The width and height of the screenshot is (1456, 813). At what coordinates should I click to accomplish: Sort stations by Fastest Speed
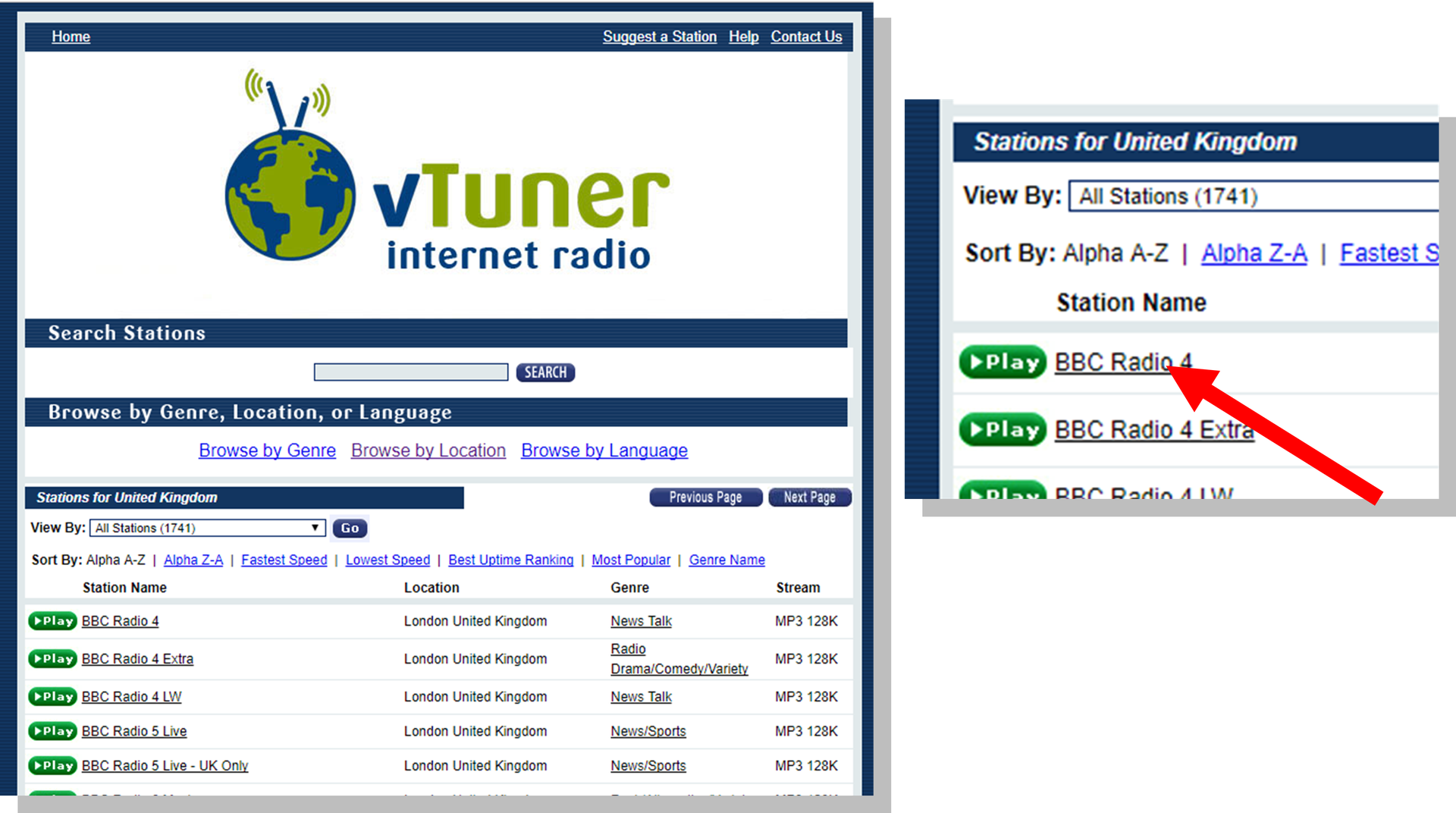(284, 560)
